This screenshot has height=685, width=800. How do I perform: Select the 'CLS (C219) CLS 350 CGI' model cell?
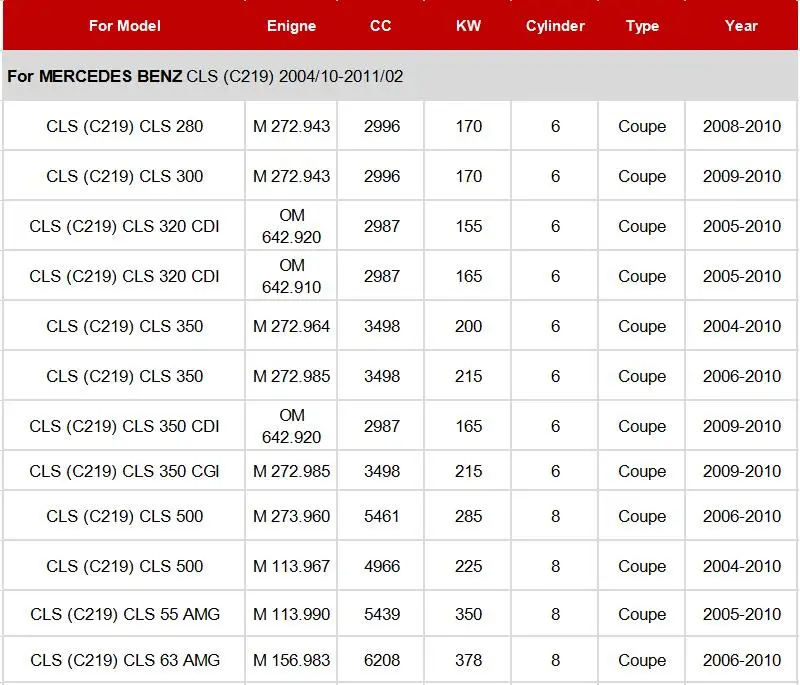[x=124, y=471]
